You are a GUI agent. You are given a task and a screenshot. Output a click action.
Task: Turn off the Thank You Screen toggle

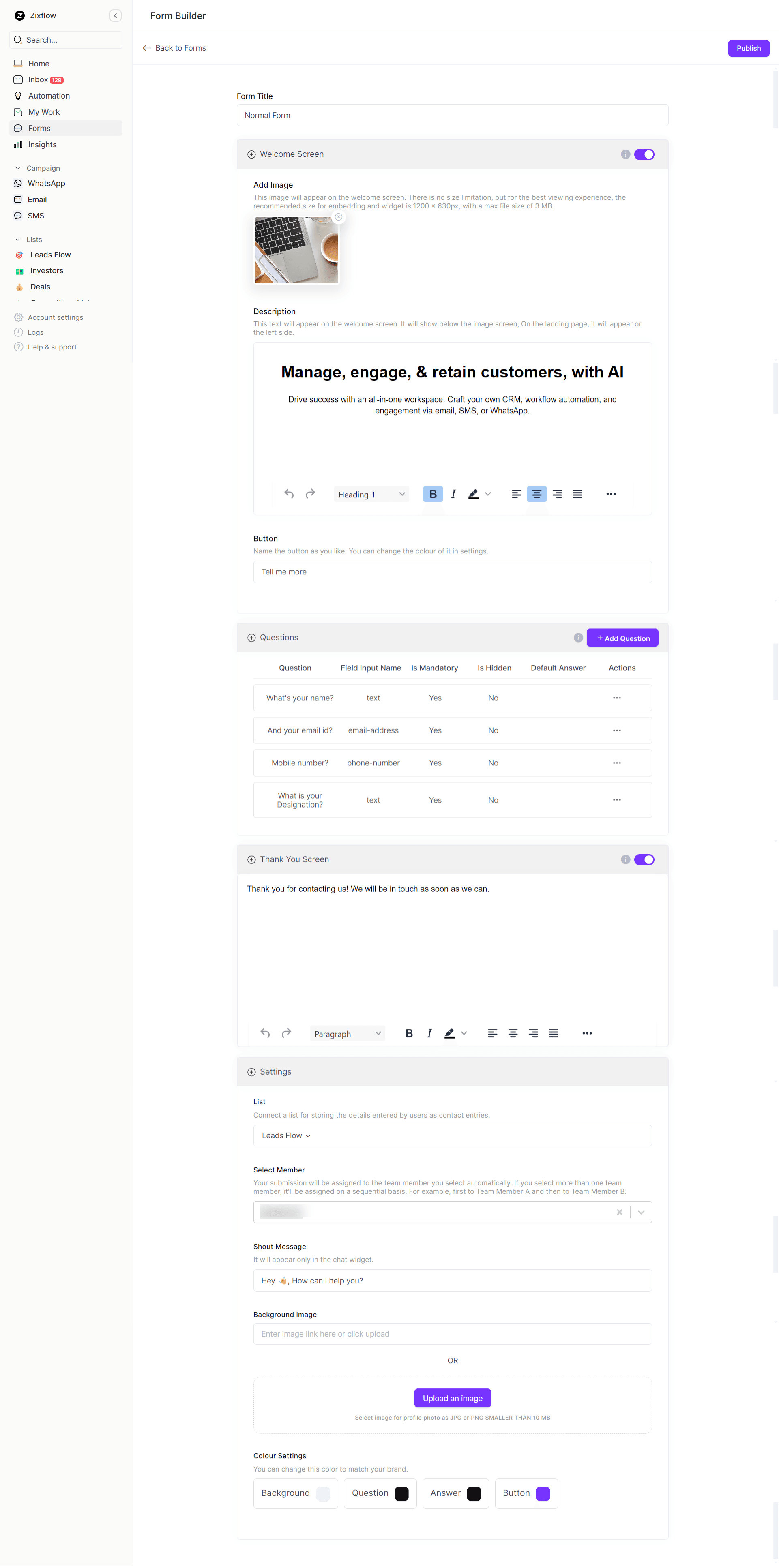tap(644, 859)
